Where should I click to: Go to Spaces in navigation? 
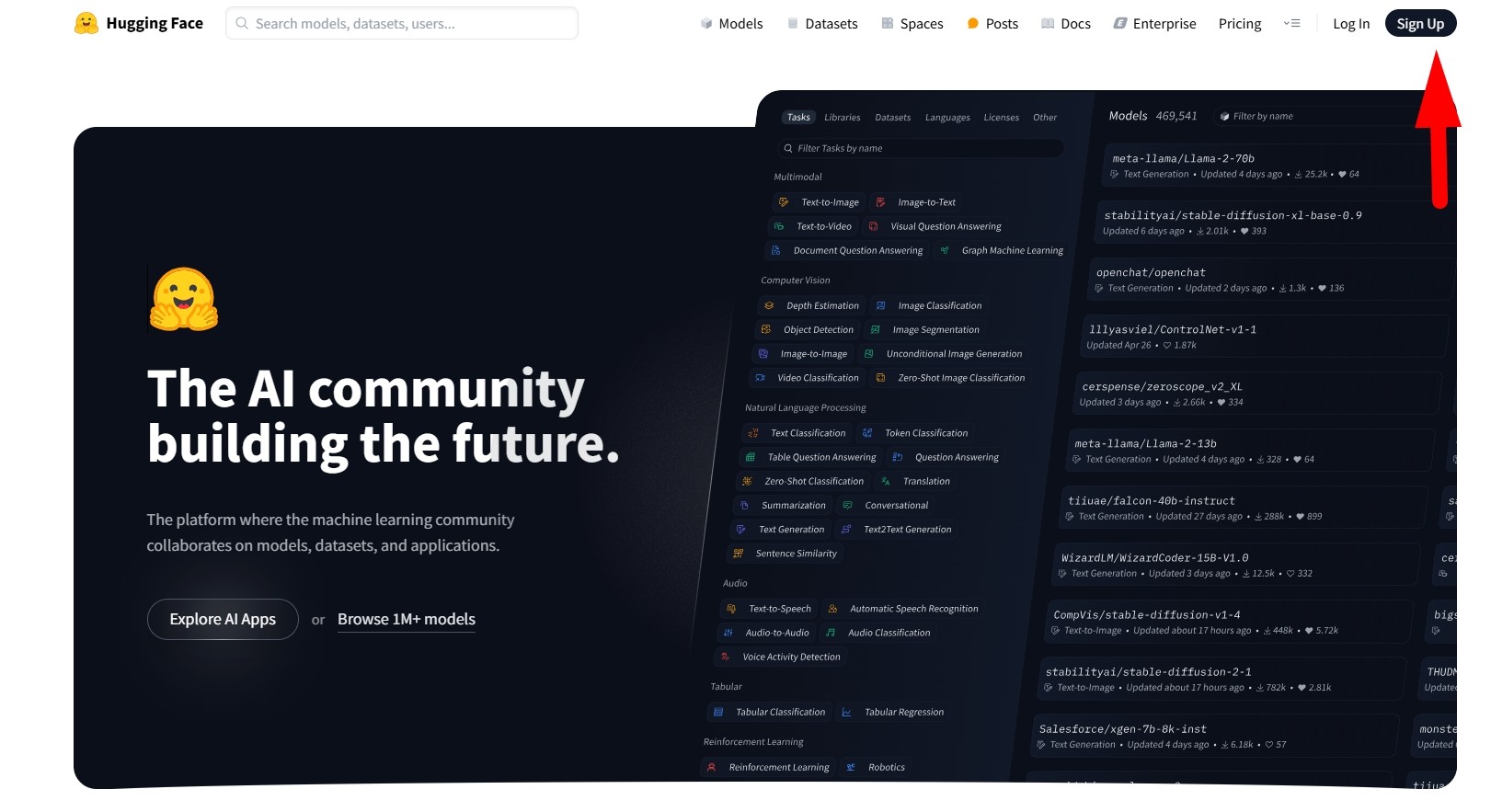click(x=912, y=24)
